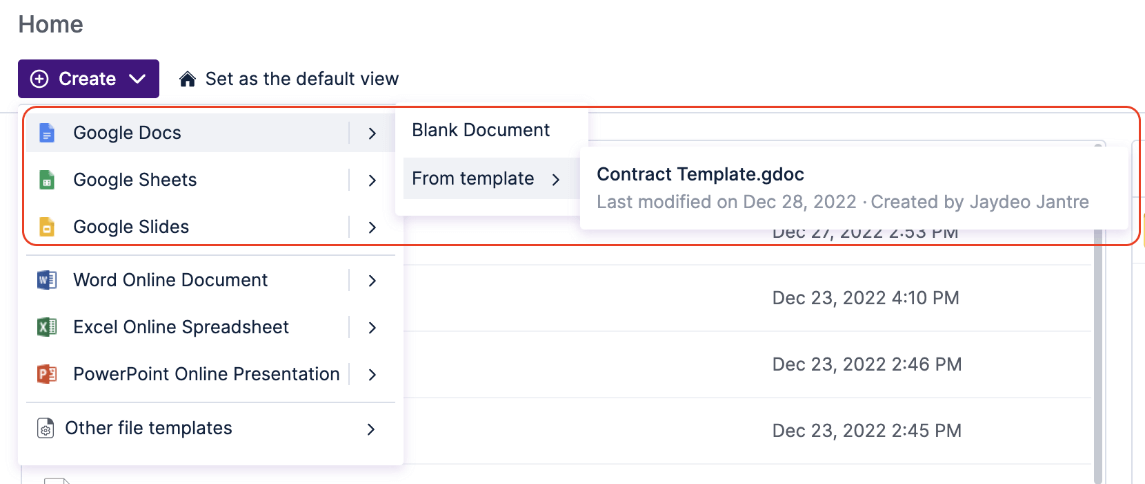Viewport: 1145px width, 484px height.
Task: Click Set as the default view
Action: coord(301,79)
